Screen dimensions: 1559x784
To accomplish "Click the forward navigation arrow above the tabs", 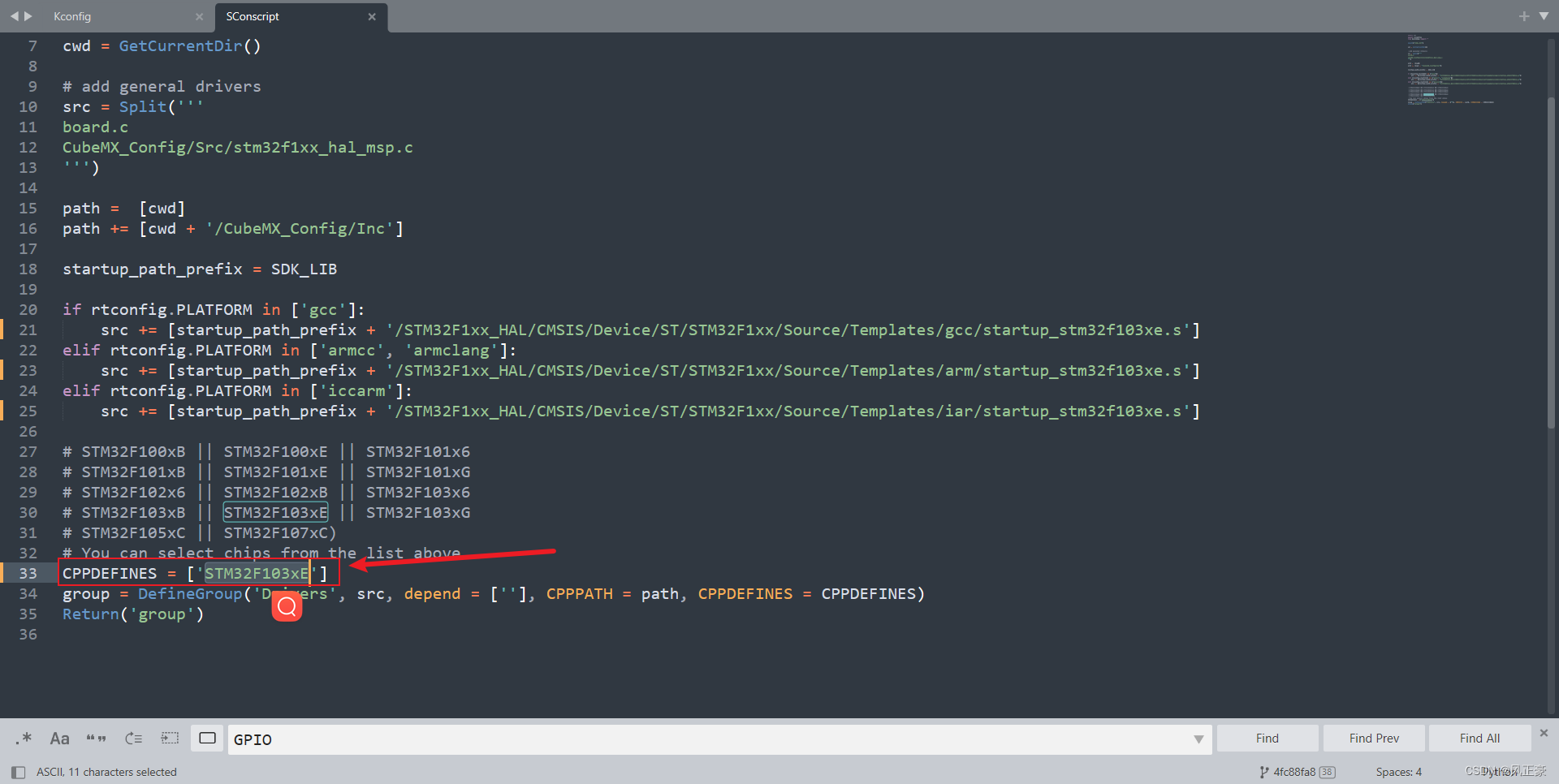I will pyautogui.click(x=27, y=15).
